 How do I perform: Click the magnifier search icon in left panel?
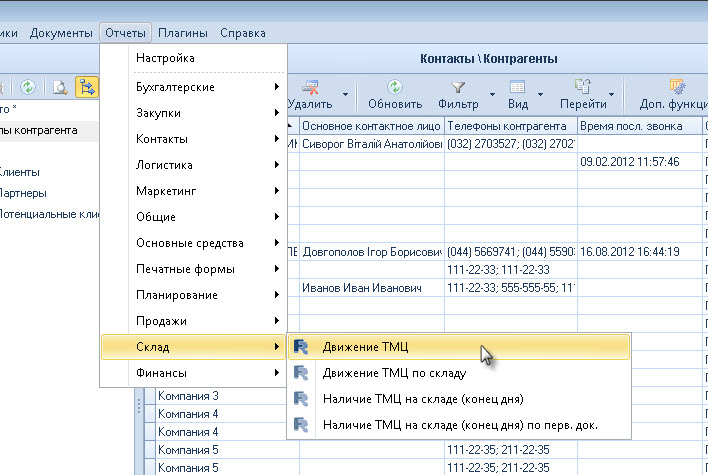60,87
